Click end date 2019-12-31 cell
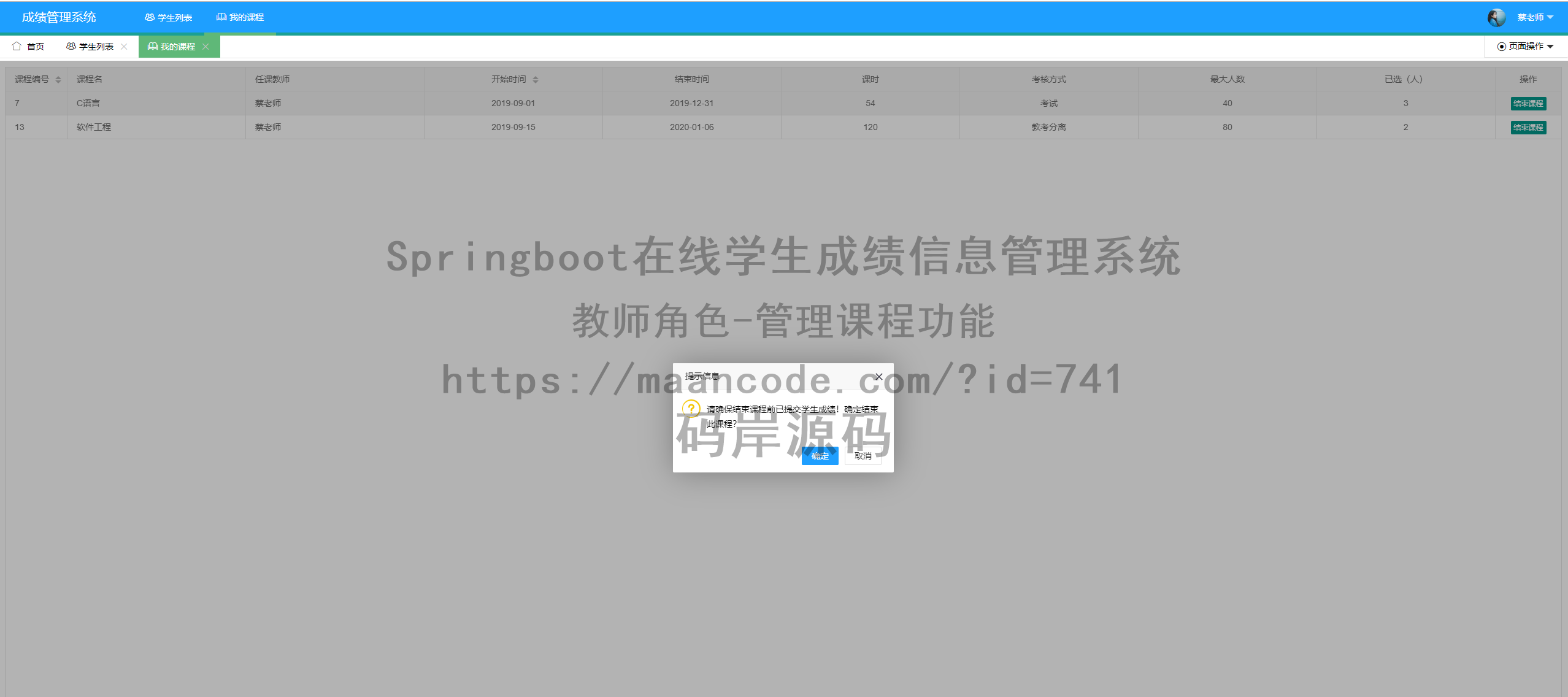The height and width of the screenshot is (697, 1568). [691, 103]
